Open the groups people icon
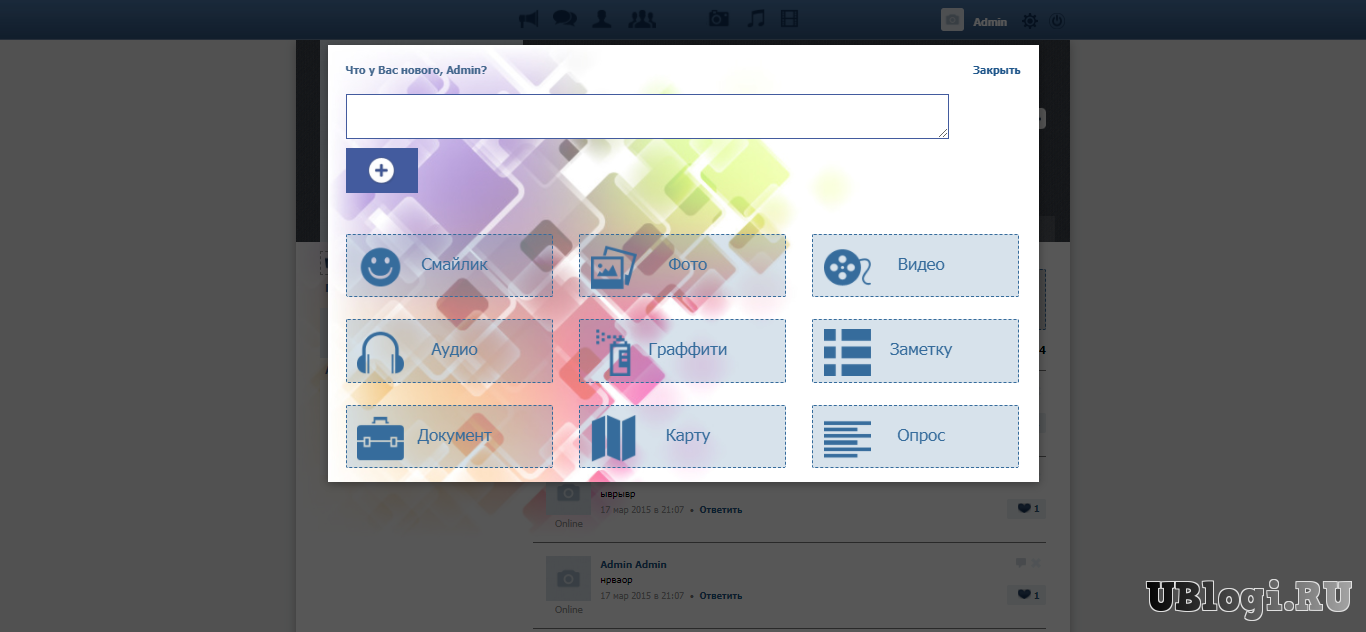The width and height of the screenshot is (1366, 632). (x=641, y=19)
